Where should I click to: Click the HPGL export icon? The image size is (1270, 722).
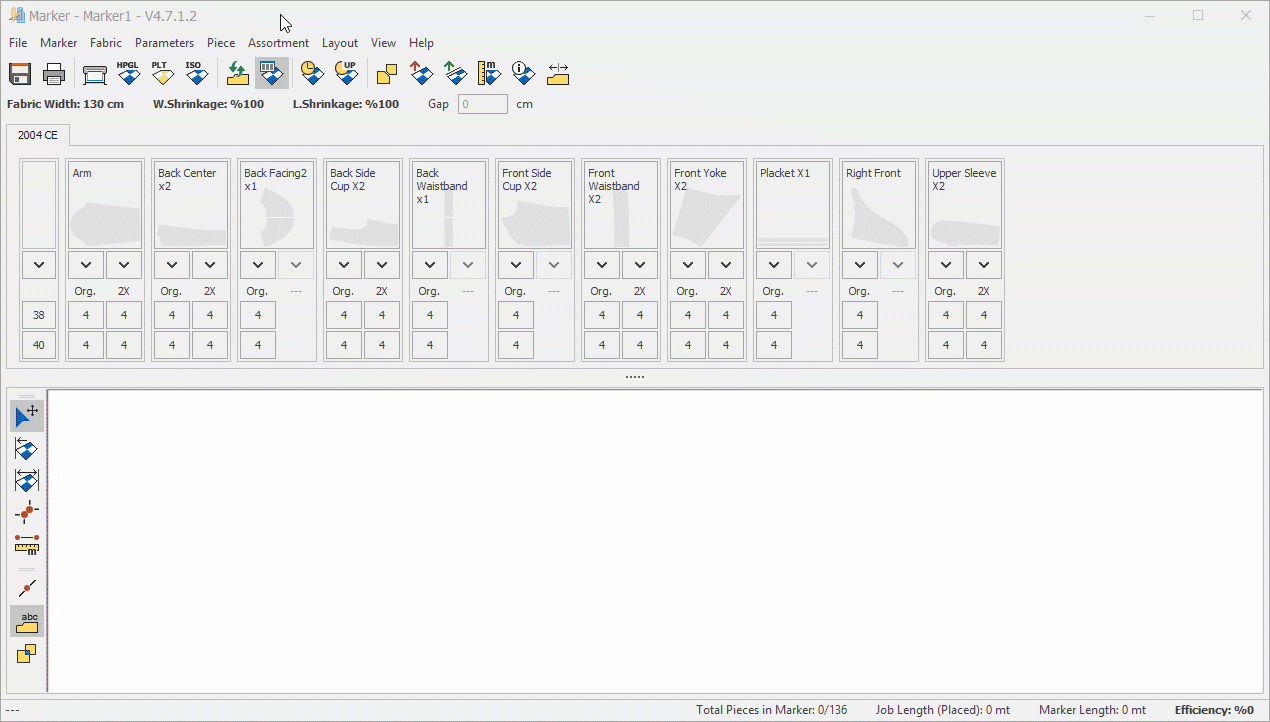tap(128, 73)
